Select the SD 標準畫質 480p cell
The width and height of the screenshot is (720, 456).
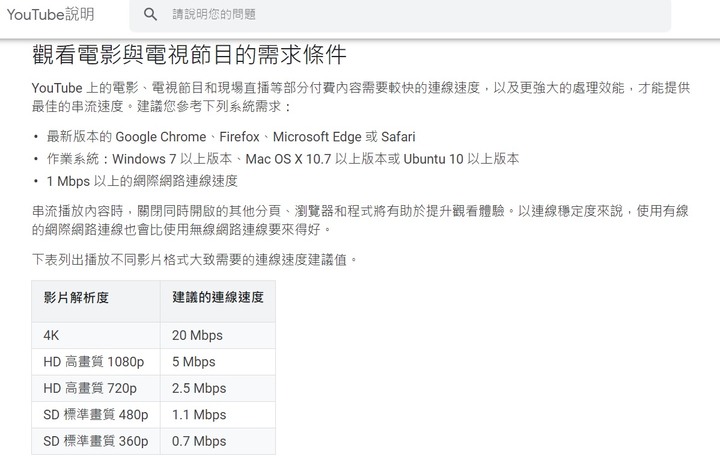[x=96, y=415]
